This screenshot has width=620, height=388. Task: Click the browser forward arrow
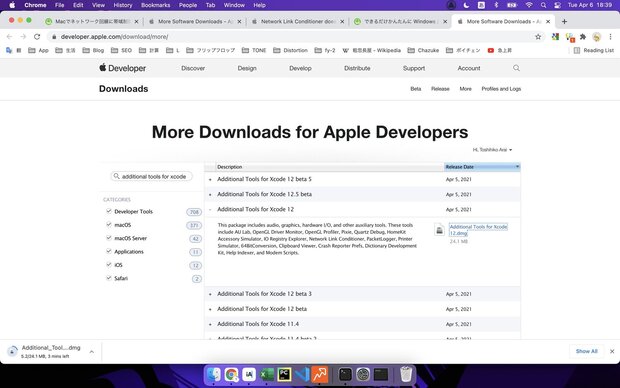(23, 36)
